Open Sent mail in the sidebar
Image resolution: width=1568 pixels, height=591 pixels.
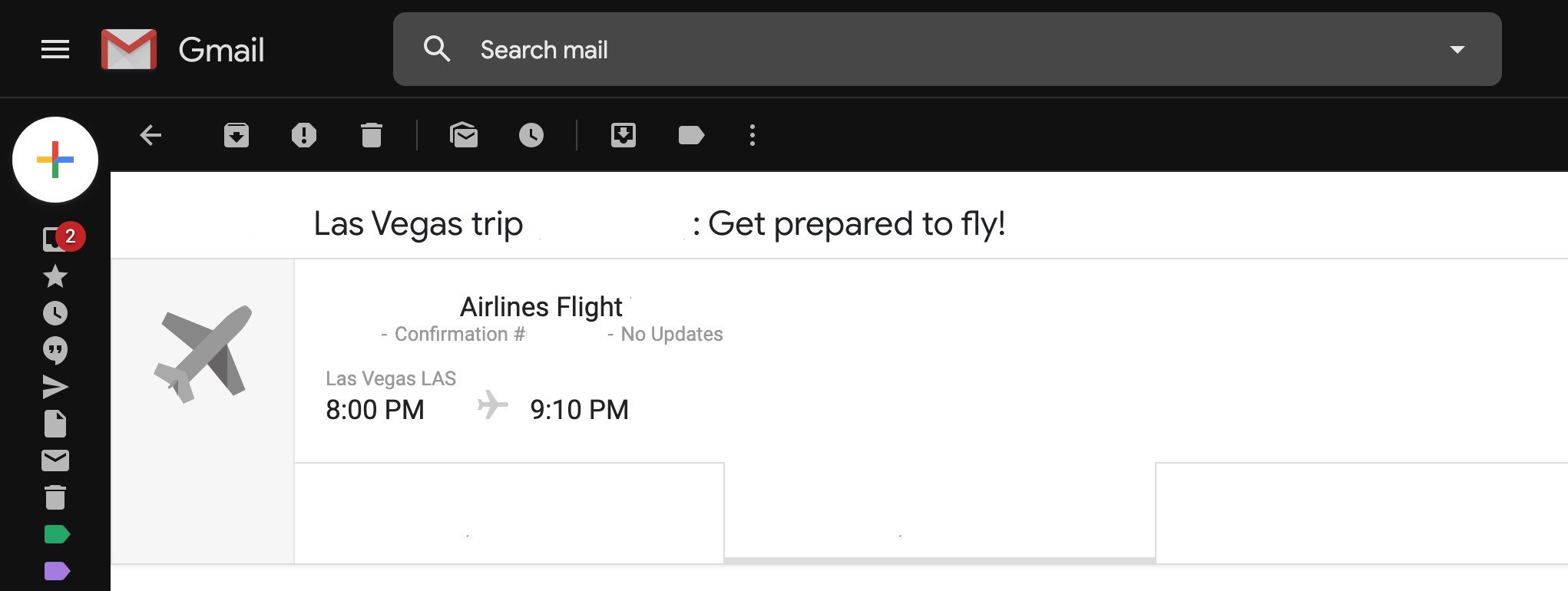[55, 387]
